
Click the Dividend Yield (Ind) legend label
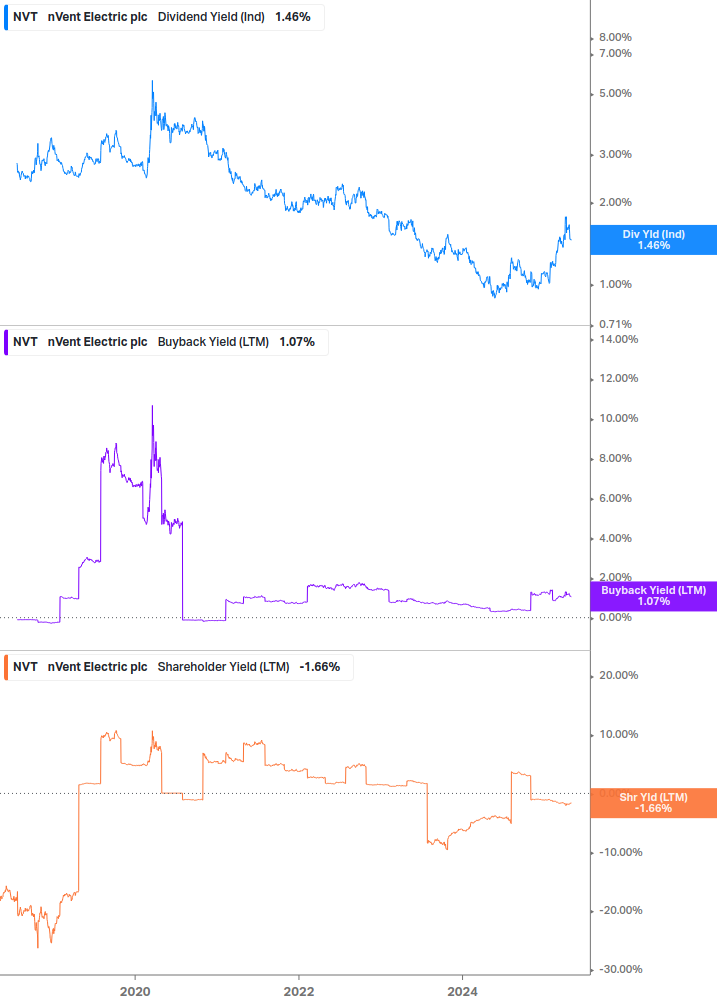tap(211, 17)
